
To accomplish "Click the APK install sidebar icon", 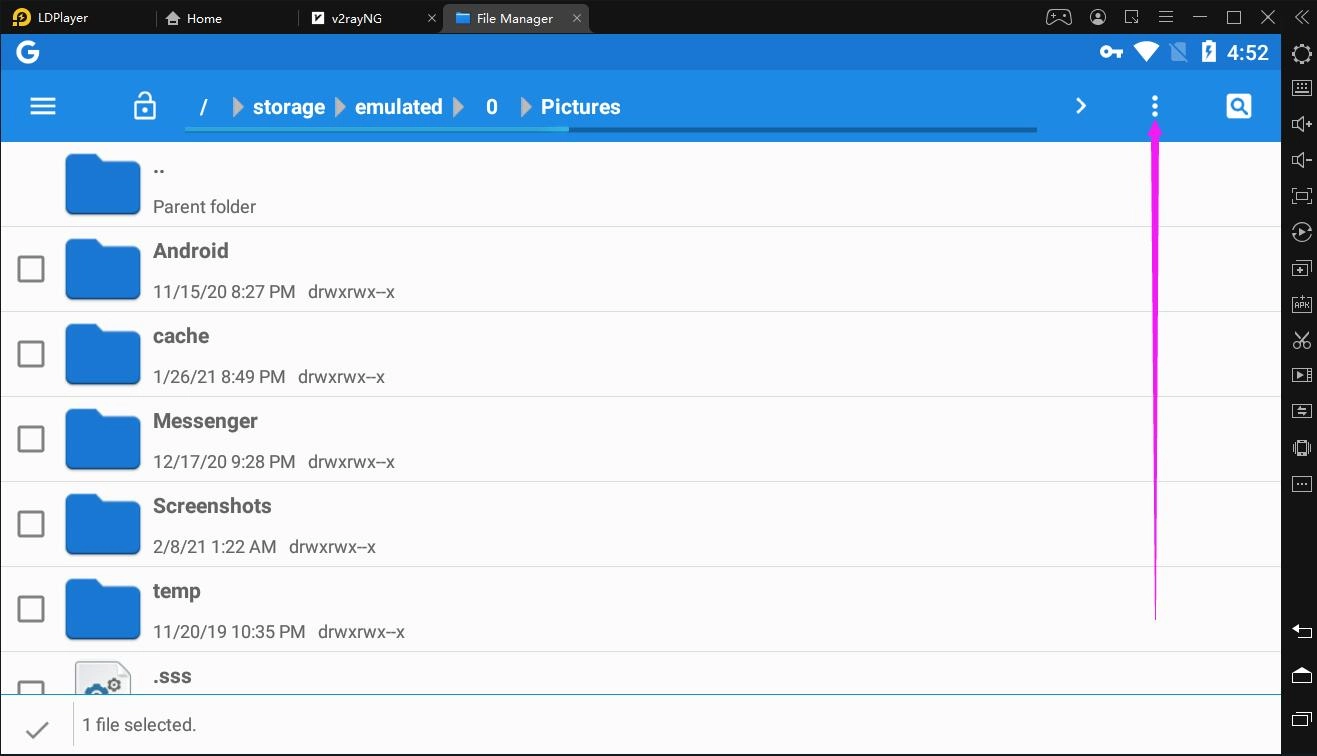I will 1301,303.
